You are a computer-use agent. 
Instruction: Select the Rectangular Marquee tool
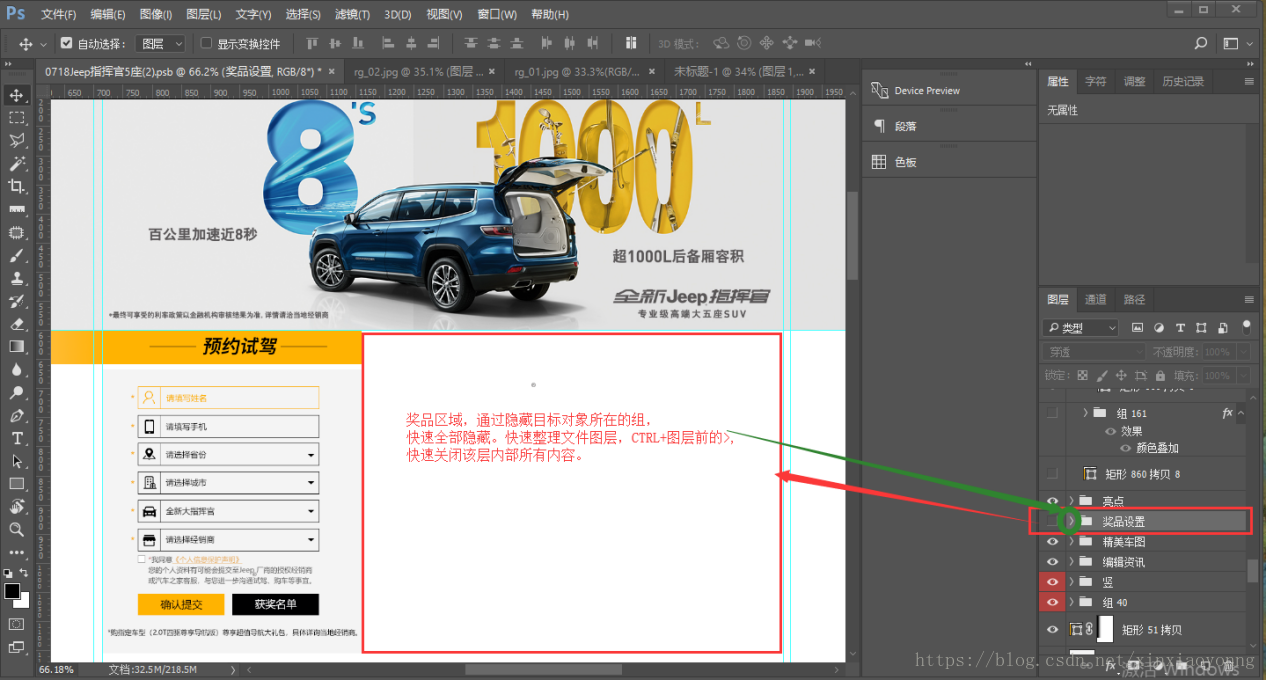pyautogui.click(x=16, y=118)
